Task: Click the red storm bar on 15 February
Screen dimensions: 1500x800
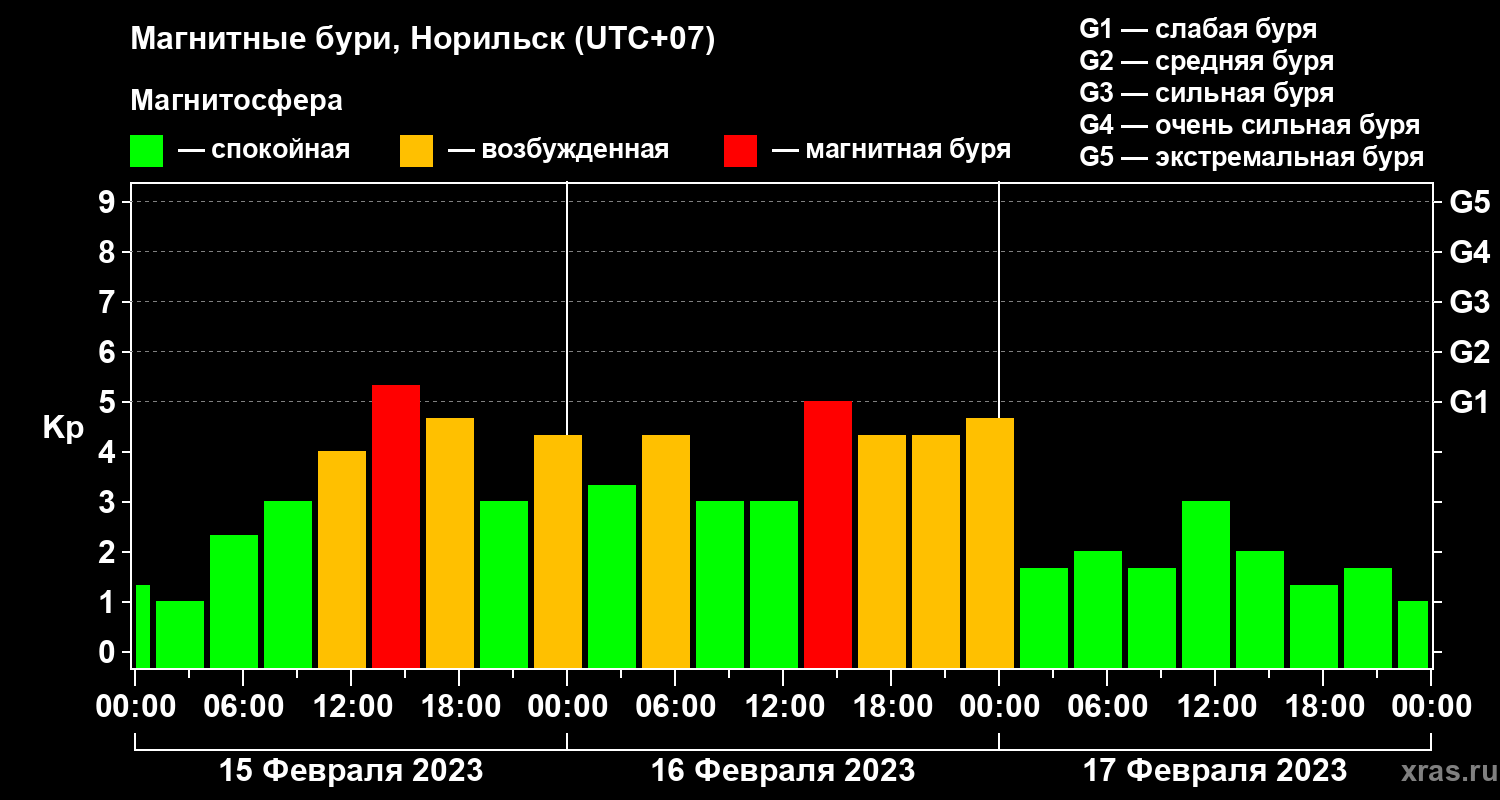Action: tap(396, 526)
